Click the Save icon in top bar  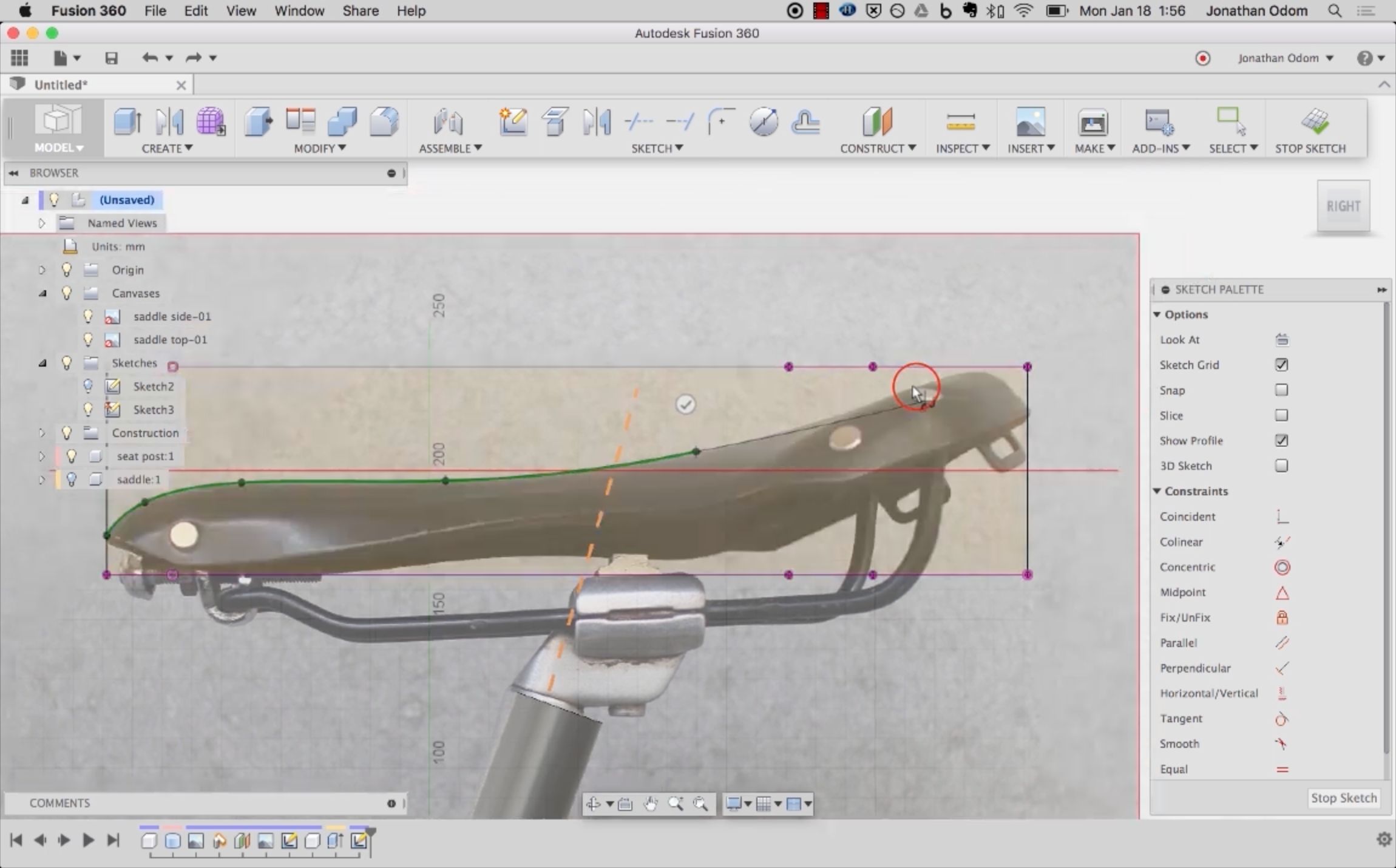click(111, 58)
